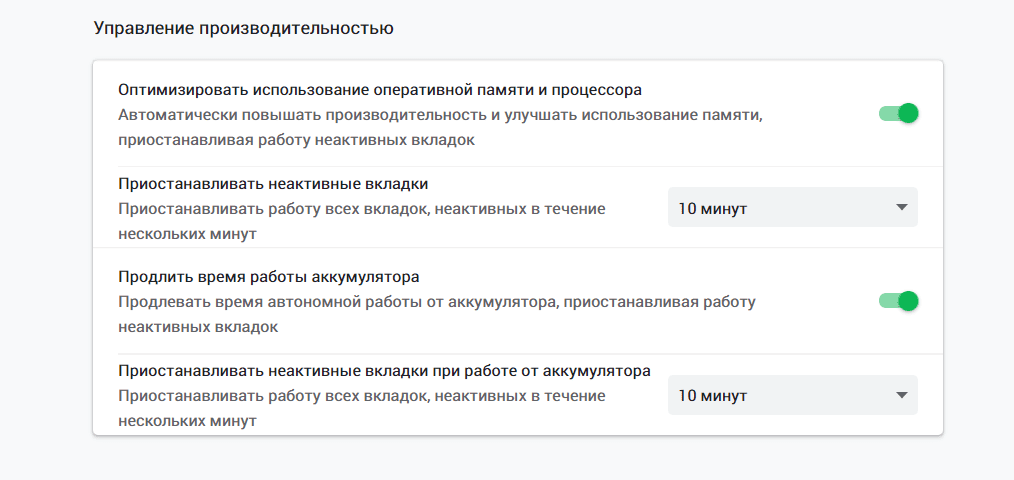1014x480 pixels.
Task: Click the arrow of the battery 10 минут dropdown
Action: 901,395
